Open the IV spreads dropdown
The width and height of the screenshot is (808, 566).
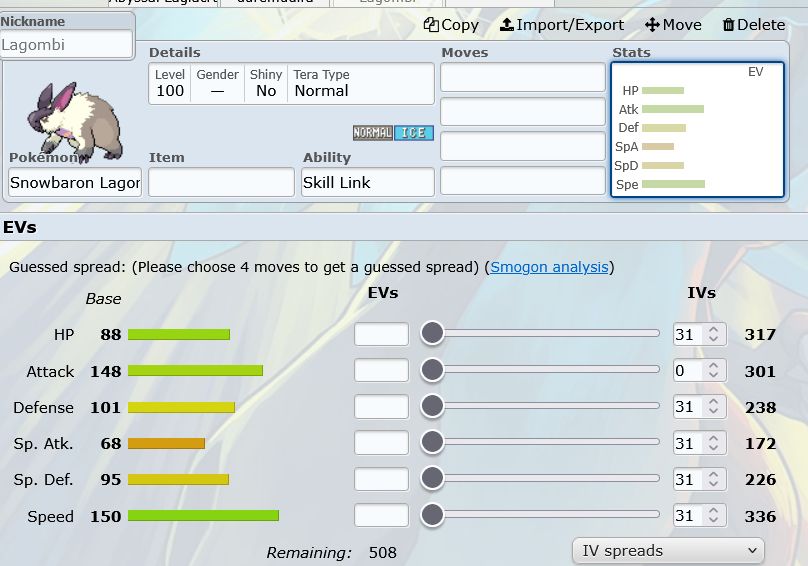click(668, 551)
